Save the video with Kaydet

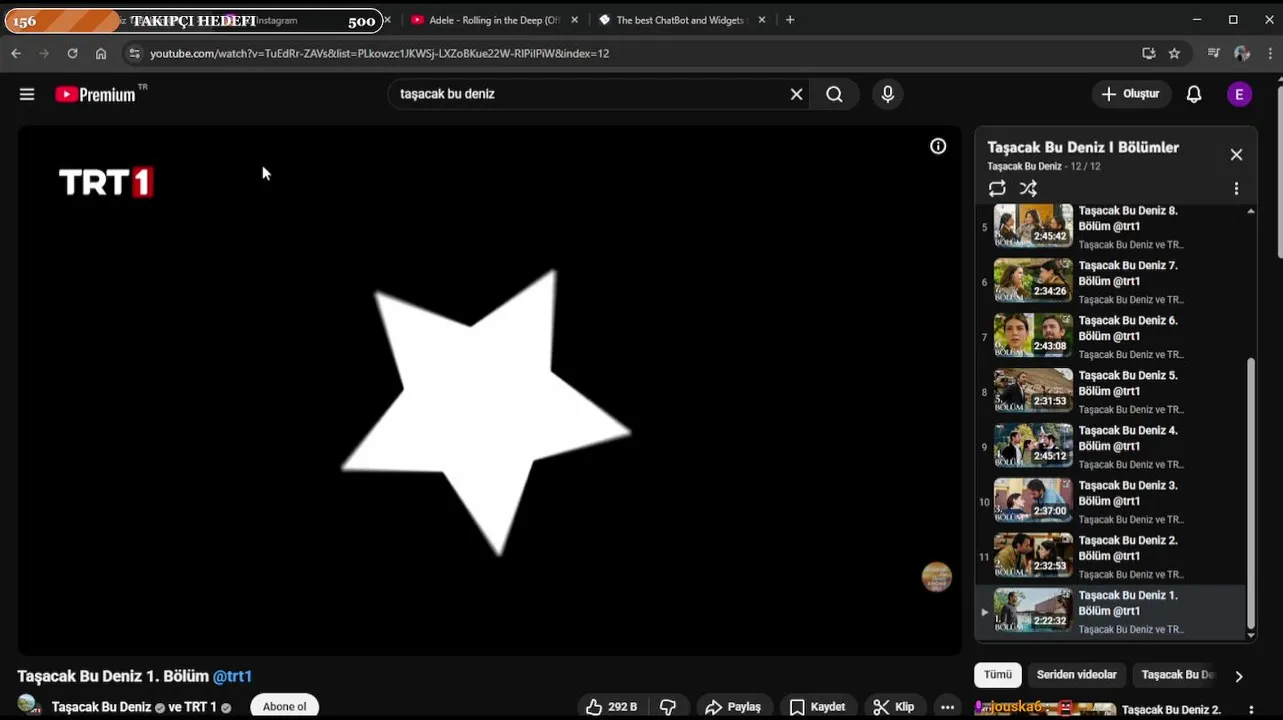(x=817, y=707)
